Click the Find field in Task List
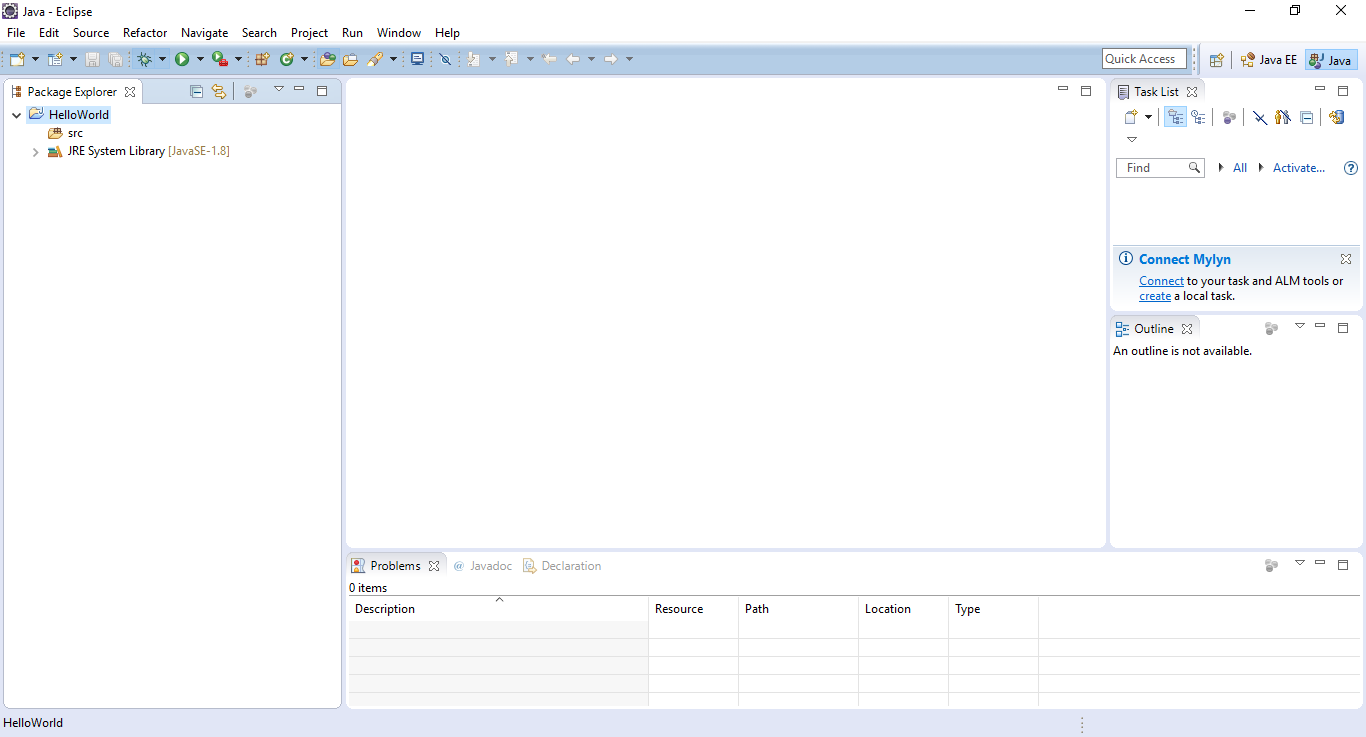This screenshot has height=737, width=1366. tap(1159, 168)
